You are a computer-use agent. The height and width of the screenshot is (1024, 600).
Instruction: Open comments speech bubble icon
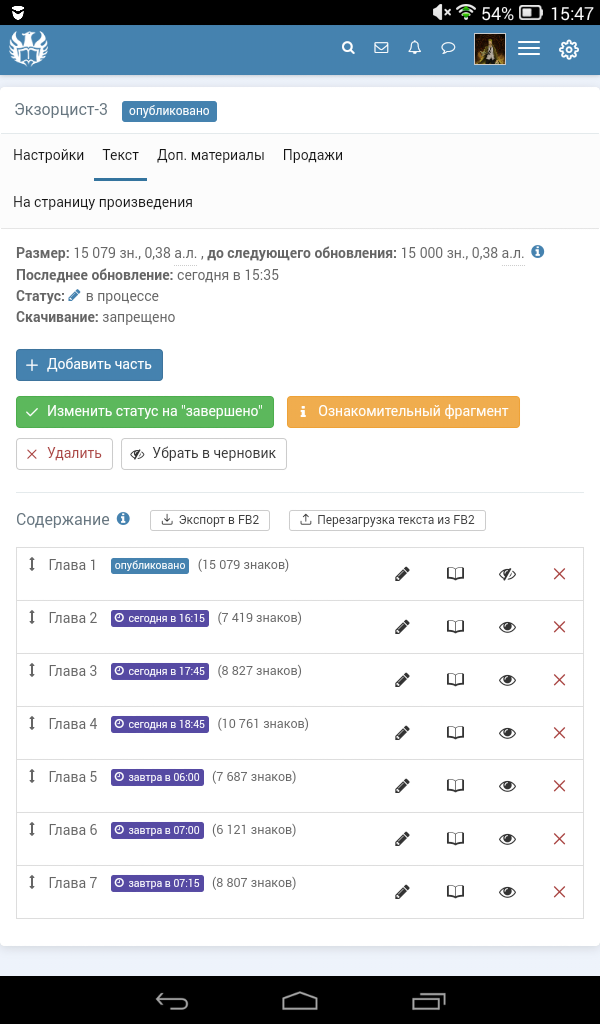point(449,47)
